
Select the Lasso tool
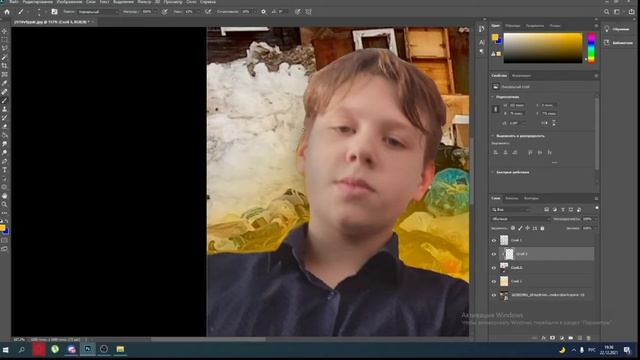coord(4,48)
